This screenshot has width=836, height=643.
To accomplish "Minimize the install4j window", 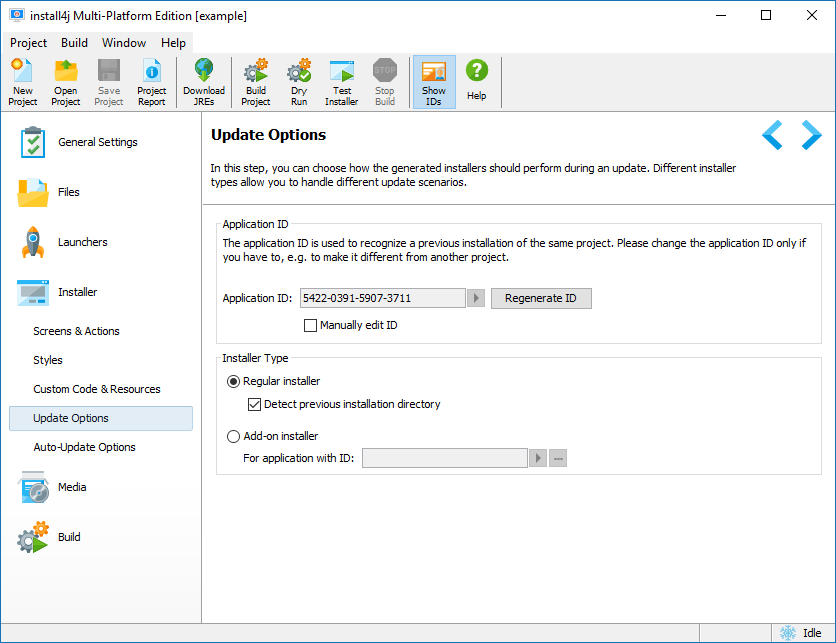I will tap(721, 15).
